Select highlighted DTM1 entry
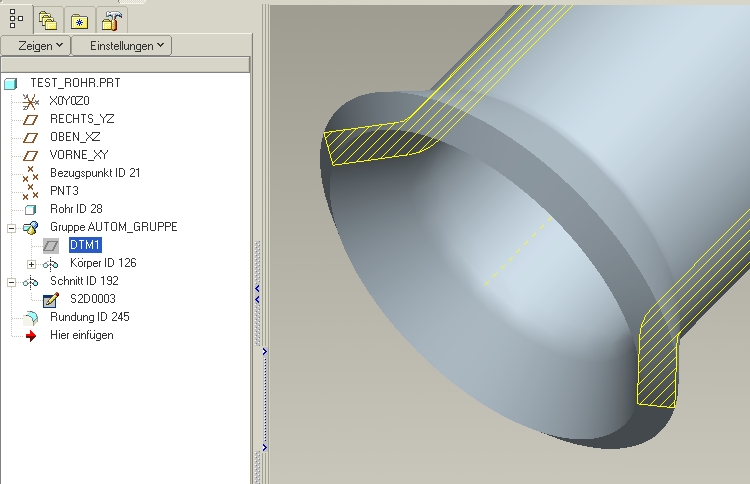 [x=85, y=245]
